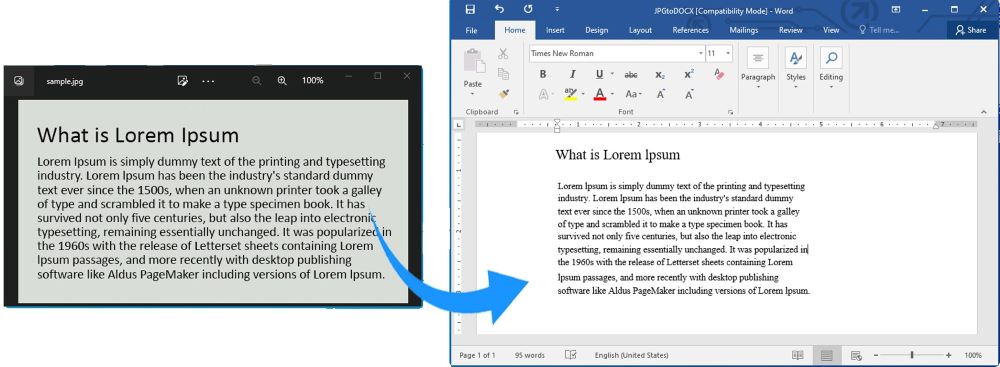Screen dimensions: 1000x367
Task: Switch to Web Layout view
Action: click(x=856, y=355)
